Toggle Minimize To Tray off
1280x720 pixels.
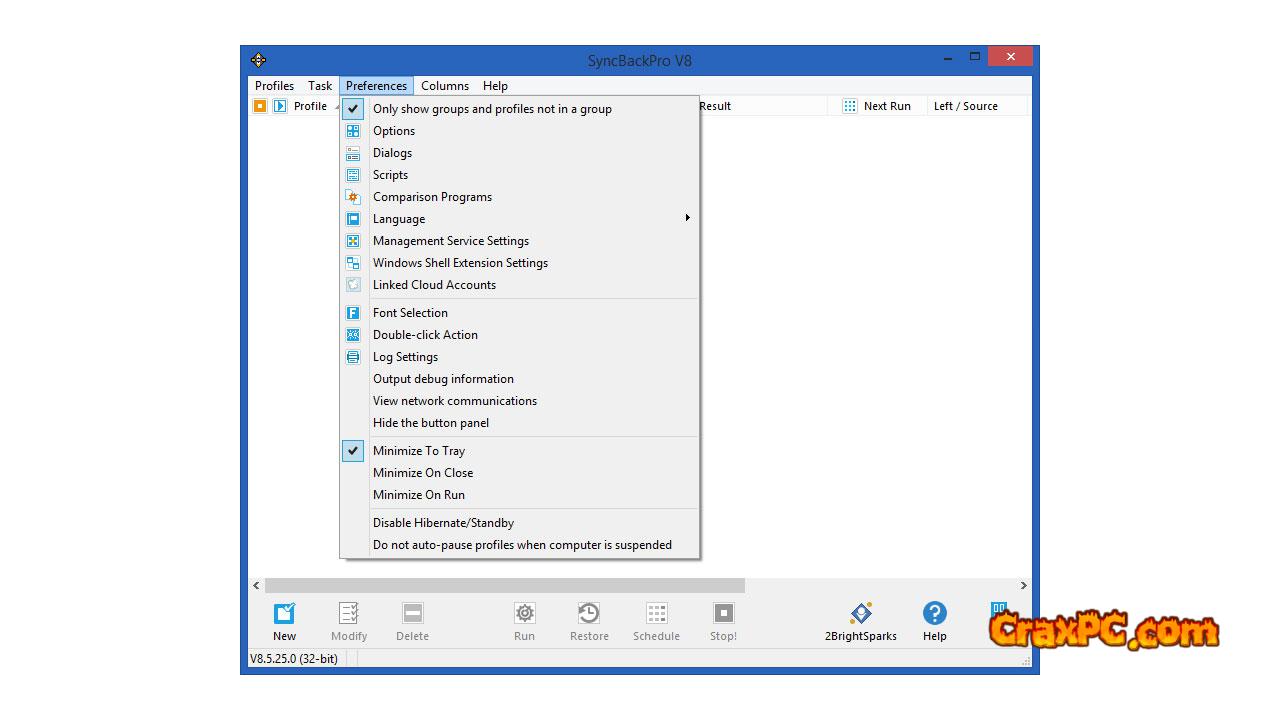pyautogui.click(x=520, y=451)
